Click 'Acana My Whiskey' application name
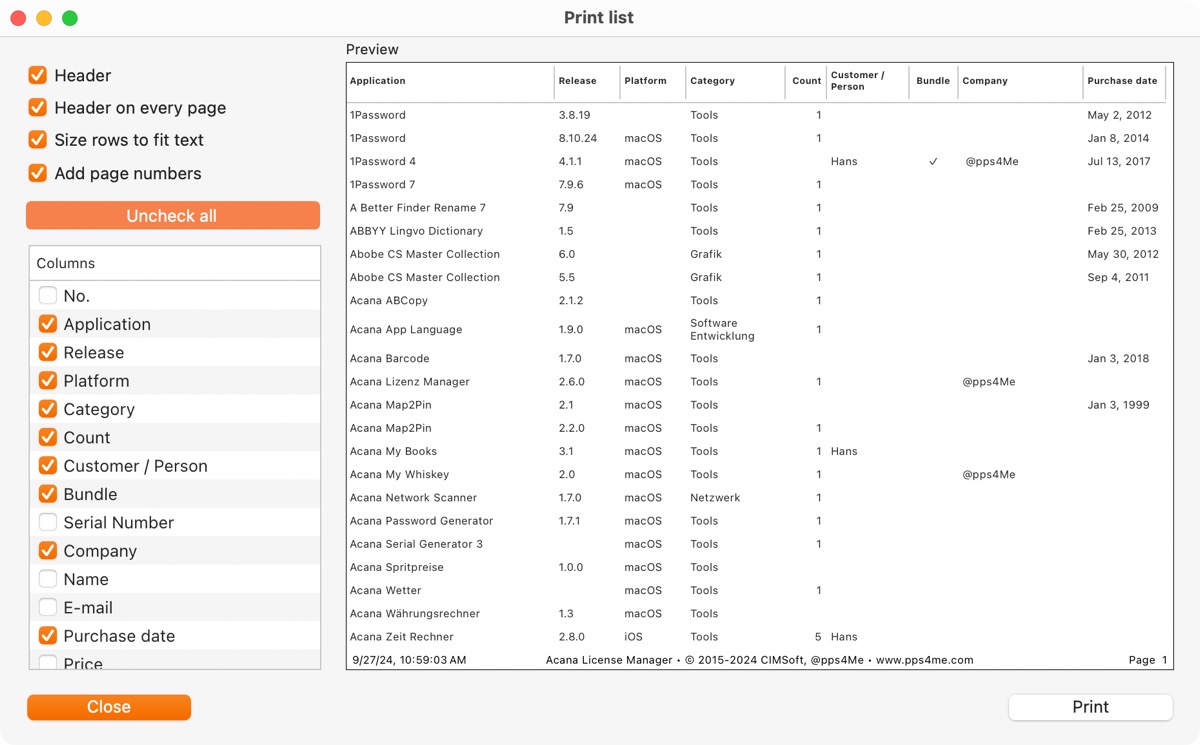1200x745 pixels. click(400, 474)
